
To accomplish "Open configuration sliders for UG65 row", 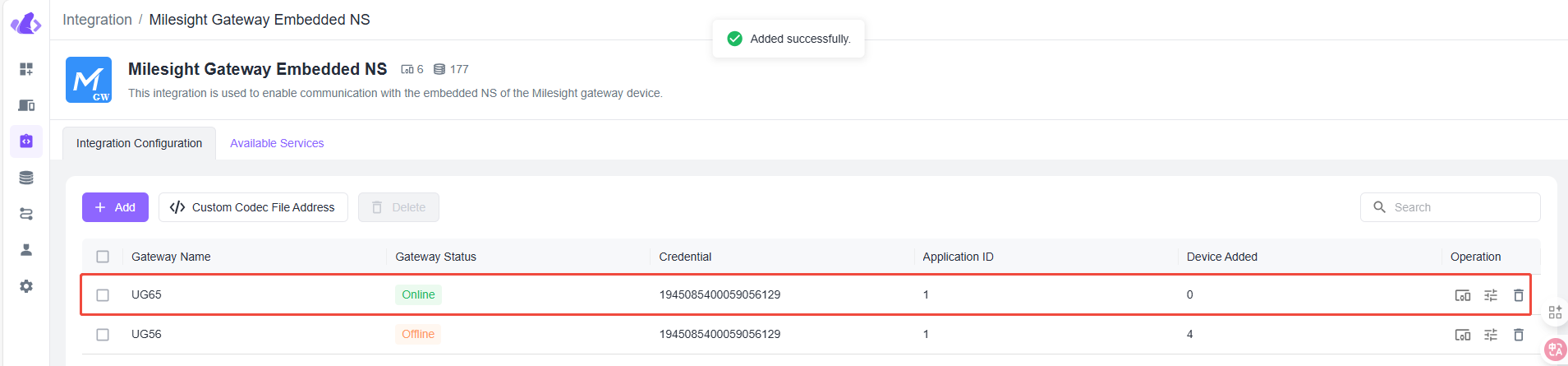I will pos(1491,295).
